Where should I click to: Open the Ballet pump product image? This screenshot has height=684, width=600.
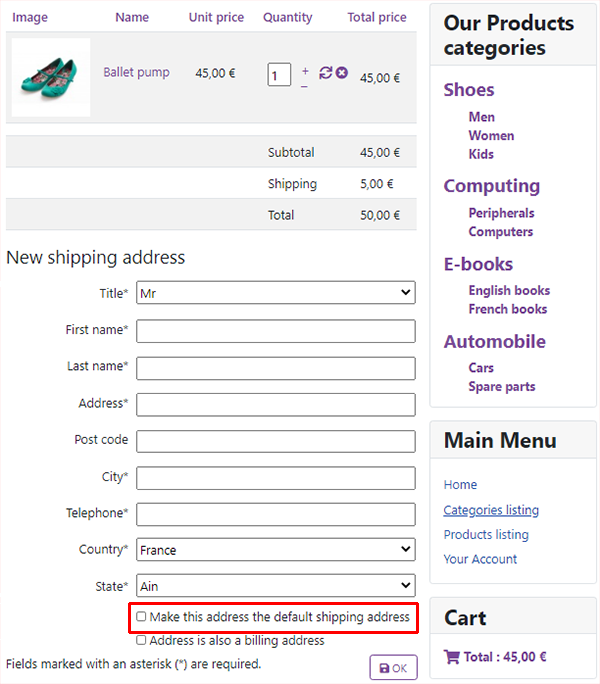click(x=51, y=77)
